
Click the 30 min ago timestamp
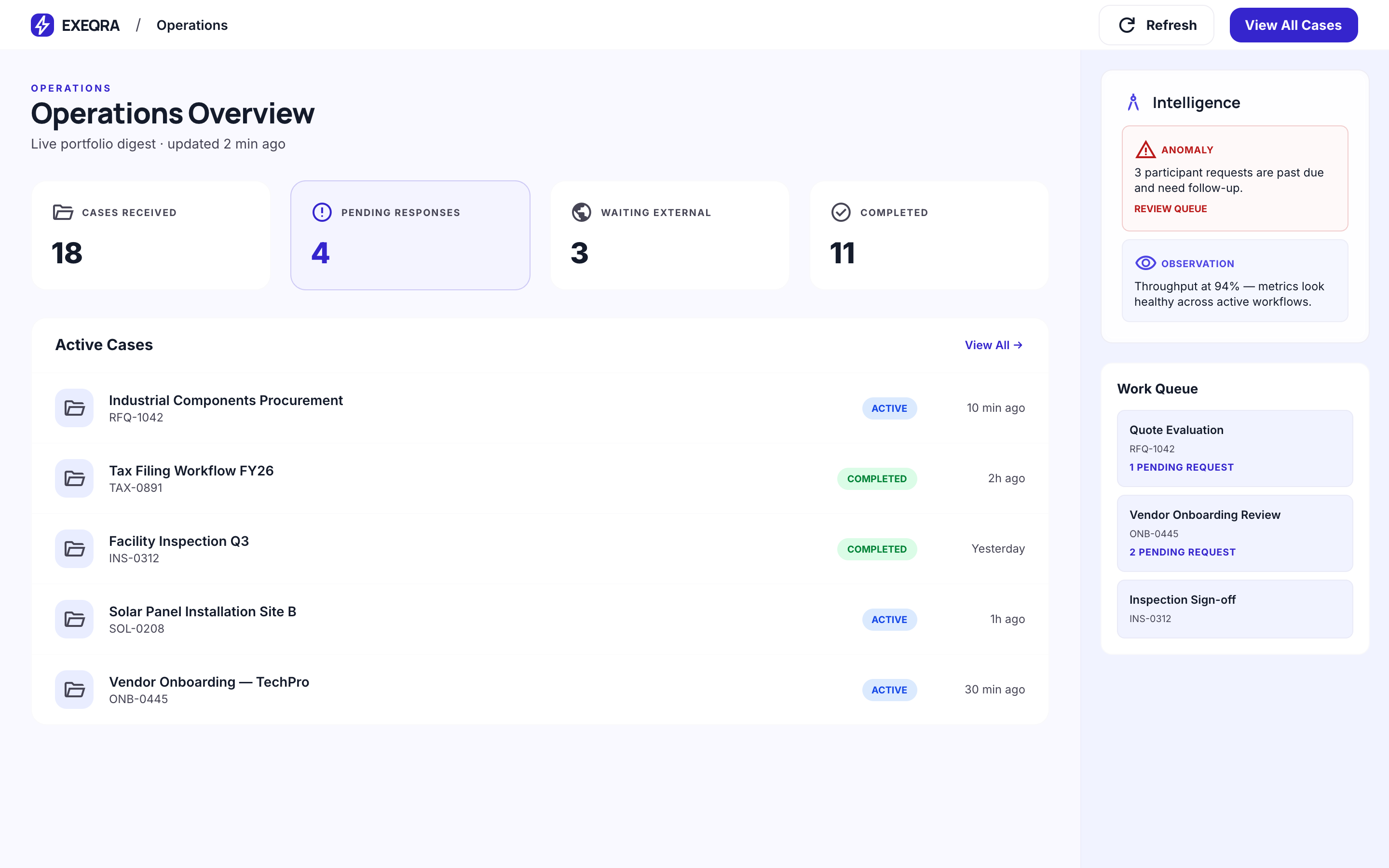tap(994, 690)
